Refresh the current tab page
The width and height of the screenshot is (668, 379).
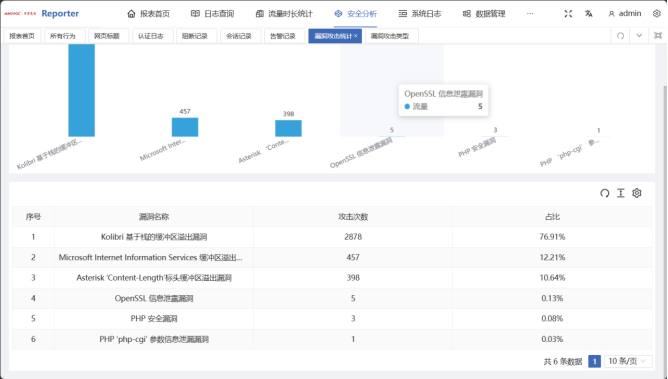[x=620, y=36]
